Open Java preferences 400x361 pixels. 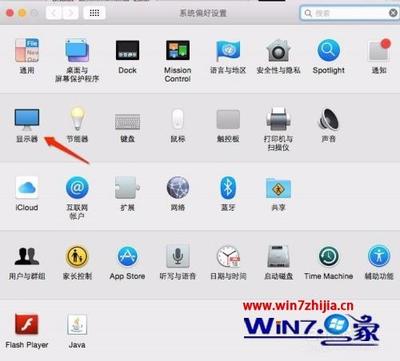tap(77, 324)
